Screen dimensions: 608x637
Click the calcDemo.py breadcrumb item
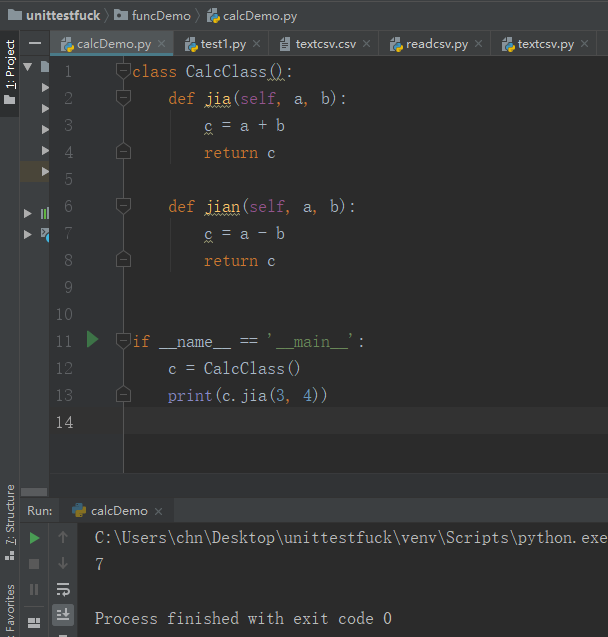(252, 16)
